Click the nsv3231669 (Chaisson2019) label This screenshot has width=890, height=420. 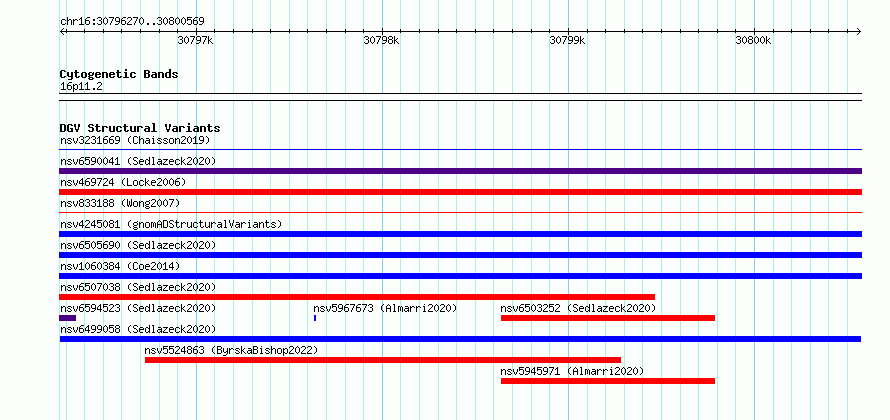click(x=135, y=140)
